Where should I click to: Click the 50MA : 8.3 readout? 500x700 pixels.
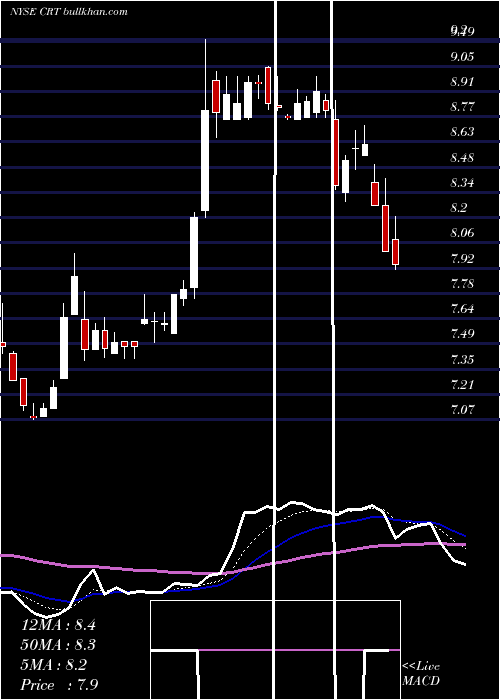click(58, 645)
